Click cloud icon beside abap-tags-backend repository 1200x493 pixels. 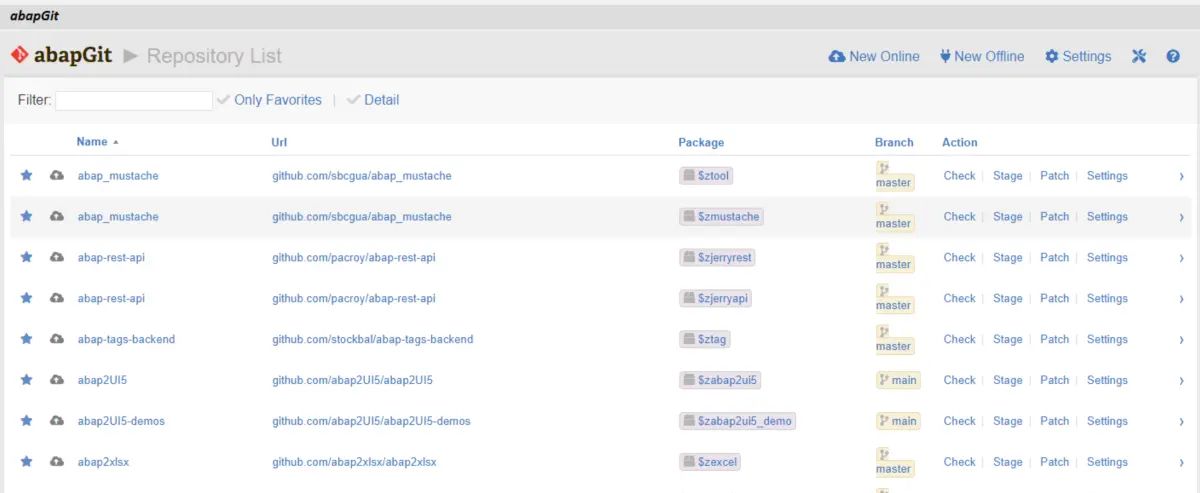57,339
